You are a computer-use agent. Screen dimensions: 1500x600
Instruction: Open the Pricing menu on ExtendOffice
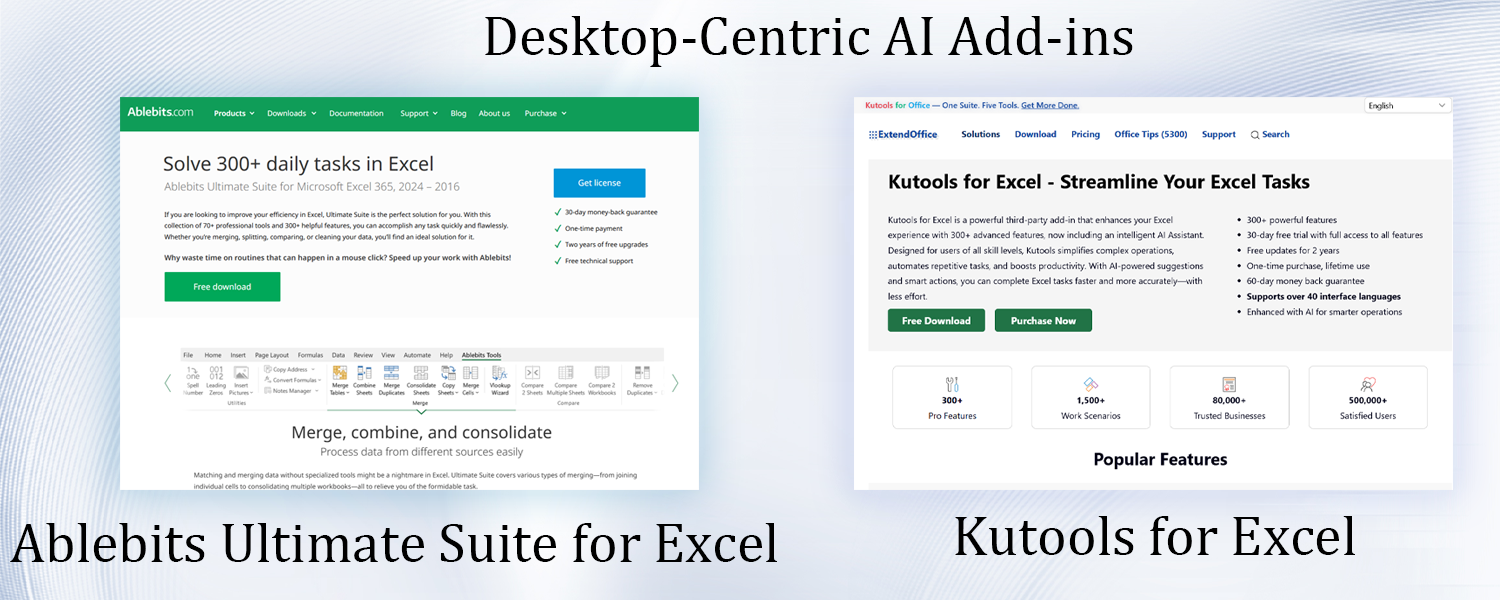[1085, 134]
